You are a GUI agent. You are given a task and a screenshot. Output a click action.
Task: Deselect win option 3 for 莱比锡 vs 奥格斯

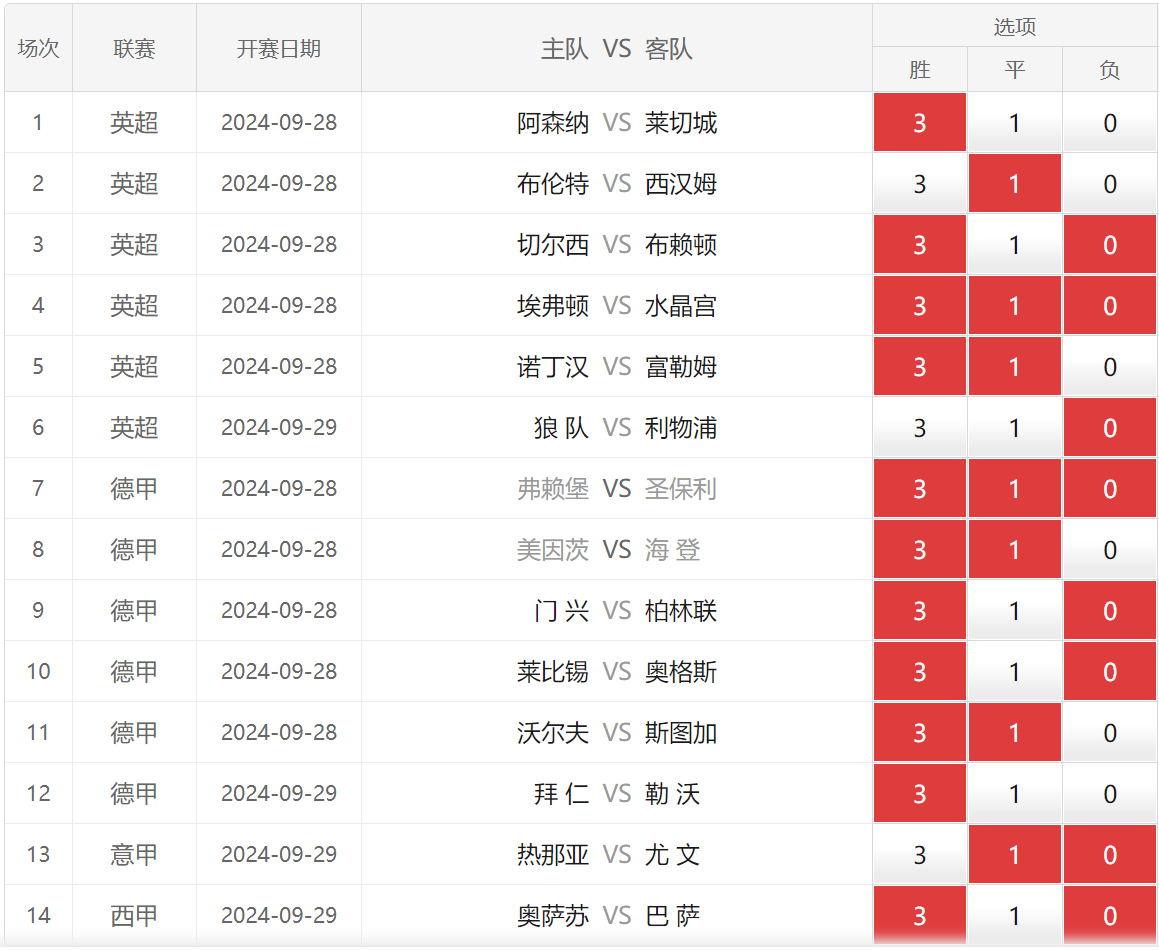(920, 672)
